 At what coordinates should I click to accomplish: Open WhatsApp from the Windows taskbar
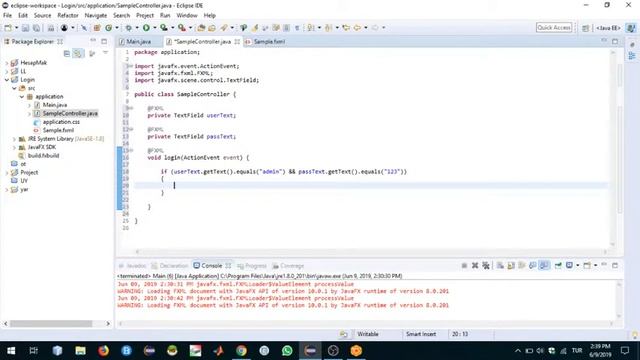tap(287, 351)
